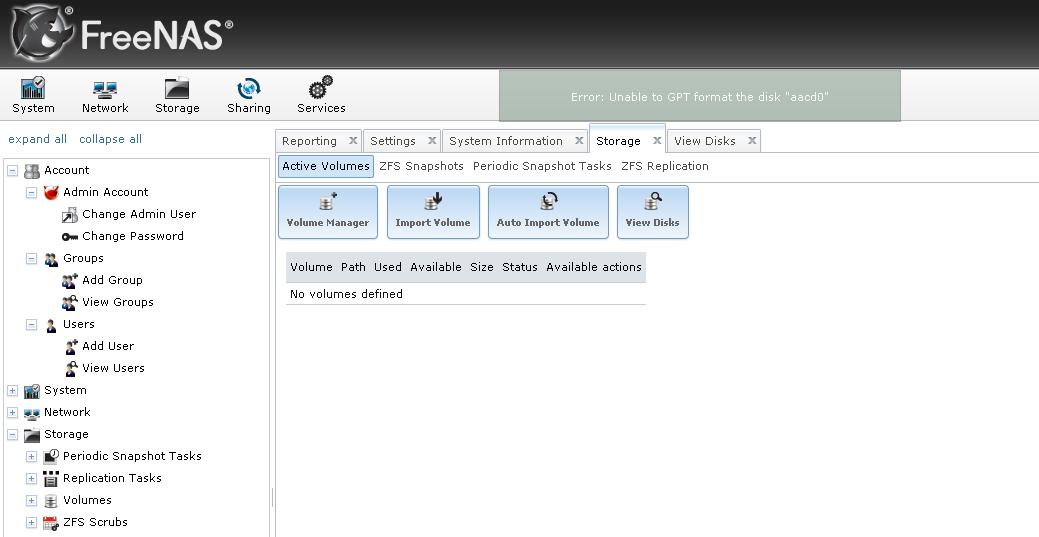Collapse the Groups tree node
This screenshot has height=537, width=1039.
click(31, 259)
